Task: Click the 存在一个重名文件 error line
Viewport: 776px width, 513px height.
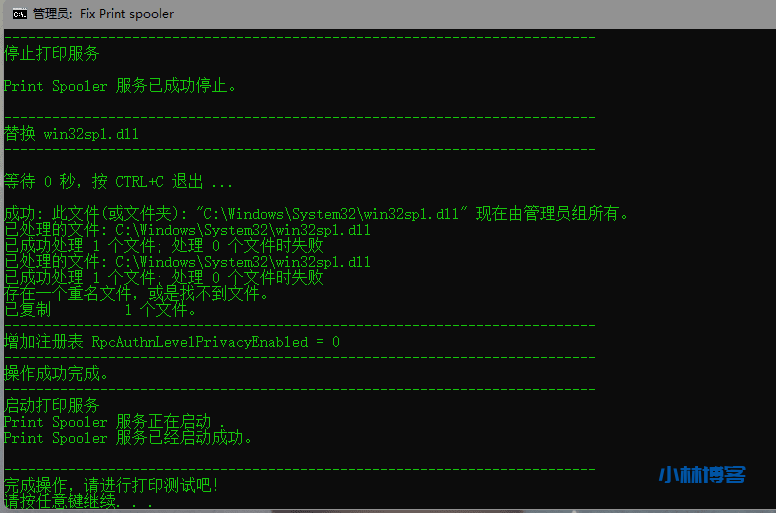Action: 136,294
